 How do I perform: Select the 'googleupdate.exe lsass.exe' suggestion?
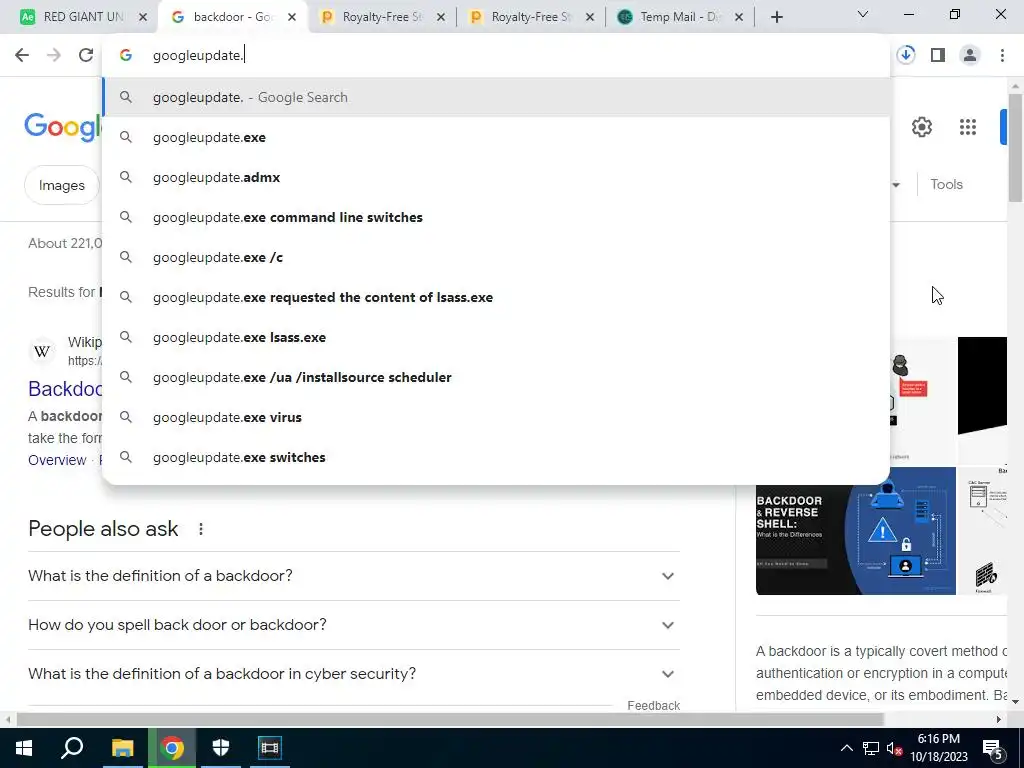496,337
